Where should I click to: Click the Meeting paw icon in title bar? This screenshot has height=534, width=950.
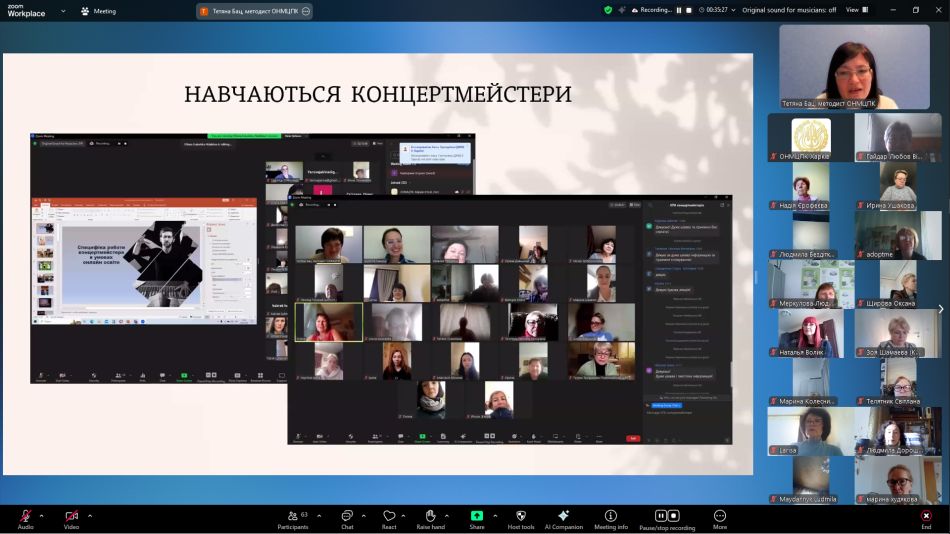pyautogui.click(x=85, y=11)
